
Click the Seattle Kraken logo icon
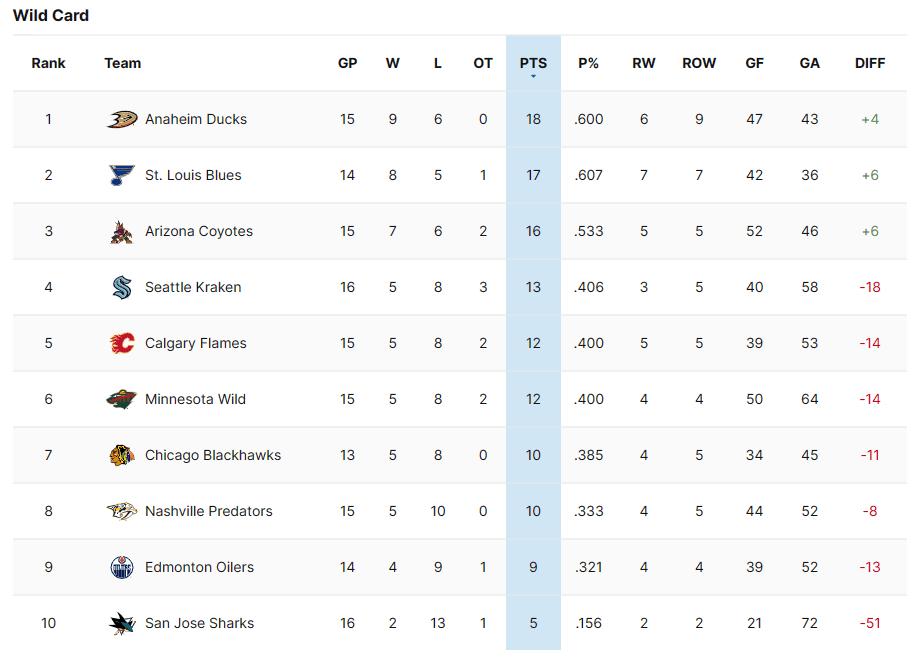tap(122, 287)
